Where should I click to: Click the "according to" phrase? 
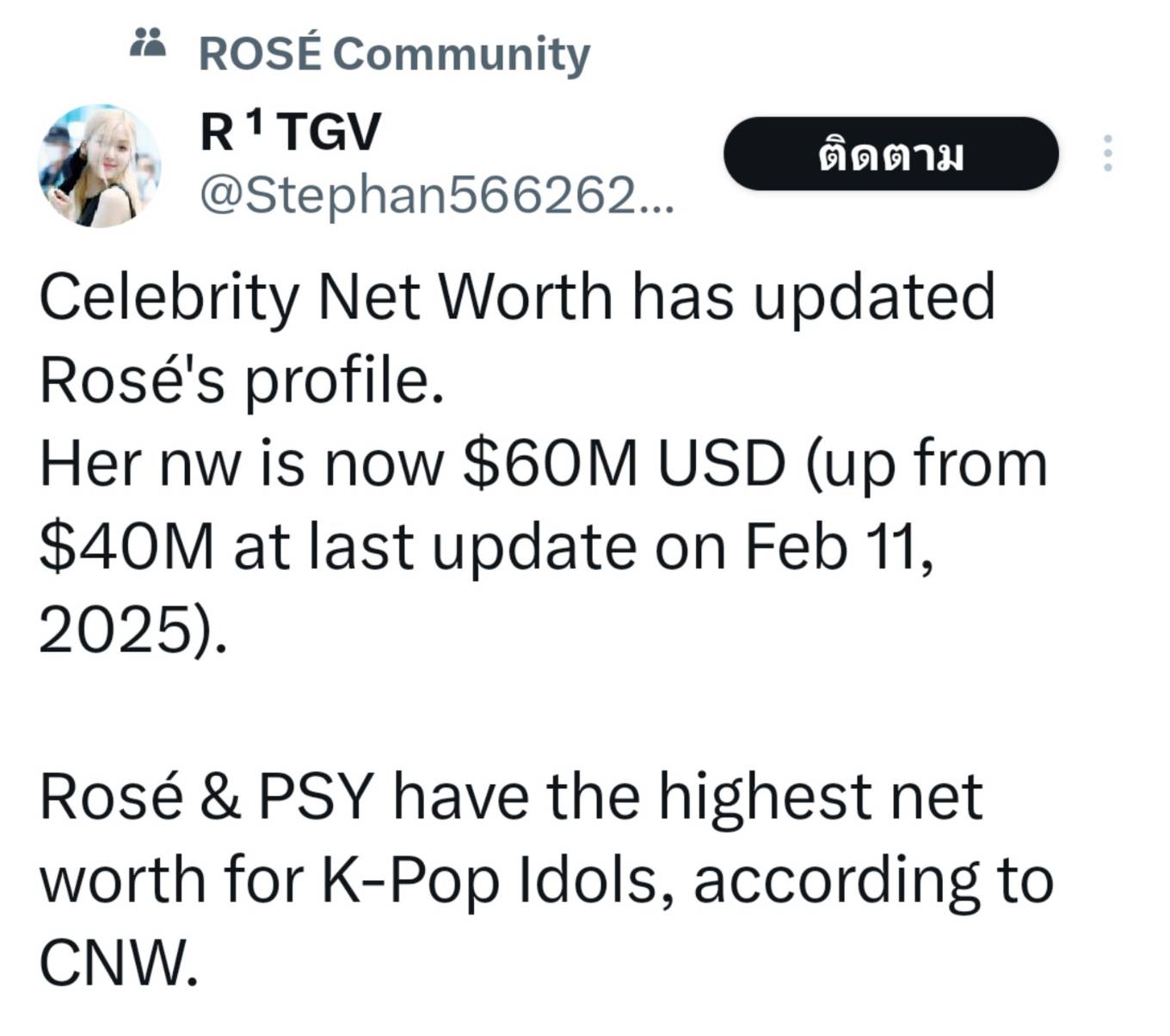[872, 880]
